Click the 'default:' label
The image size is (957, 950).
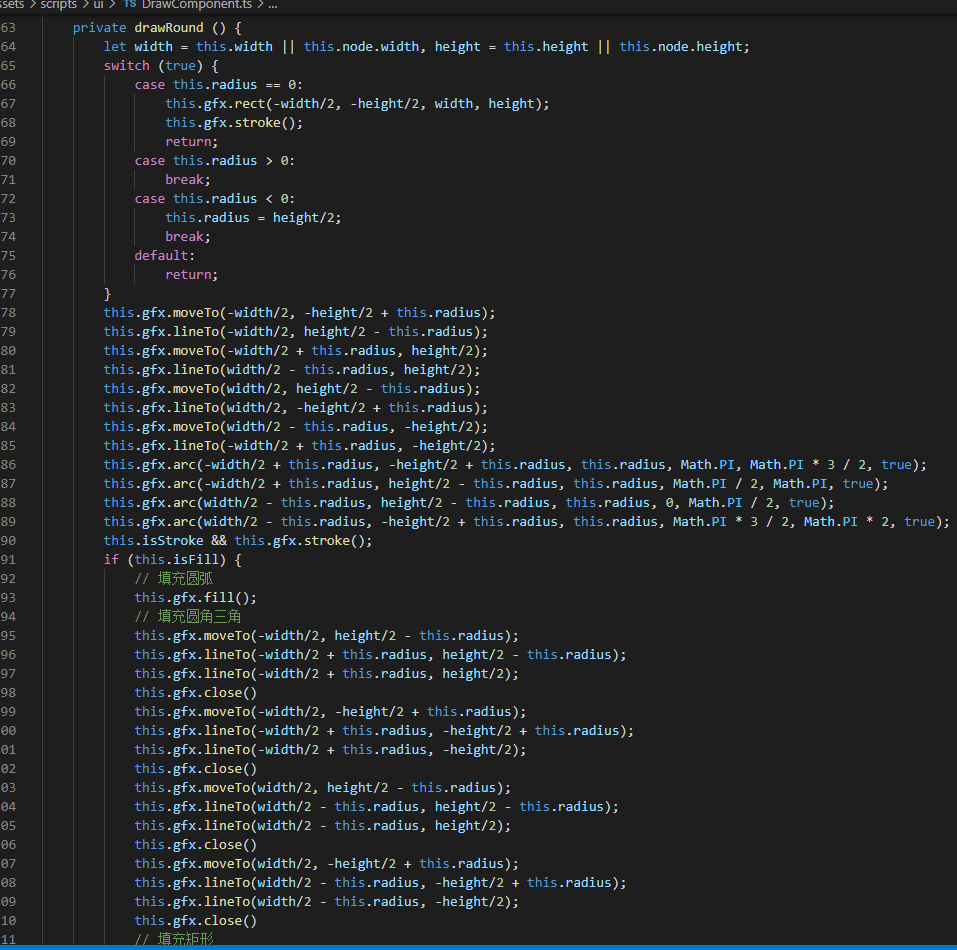(x=165, y=256)
